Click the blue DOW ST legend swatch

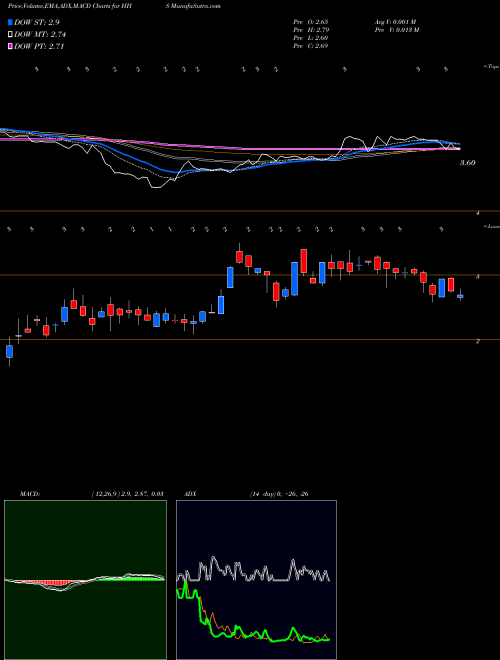[11, 22]
